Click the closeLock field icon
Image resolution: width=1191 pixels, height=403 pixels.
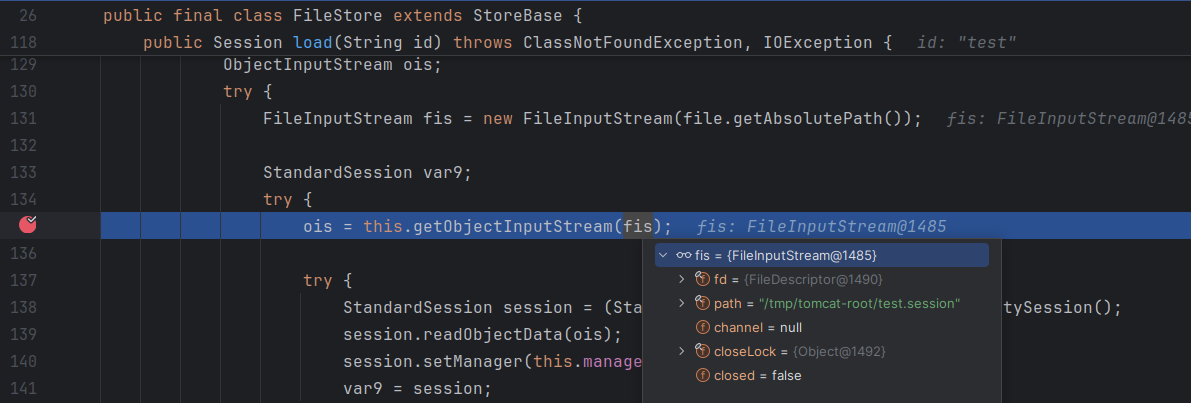click(x=704, y=351)
